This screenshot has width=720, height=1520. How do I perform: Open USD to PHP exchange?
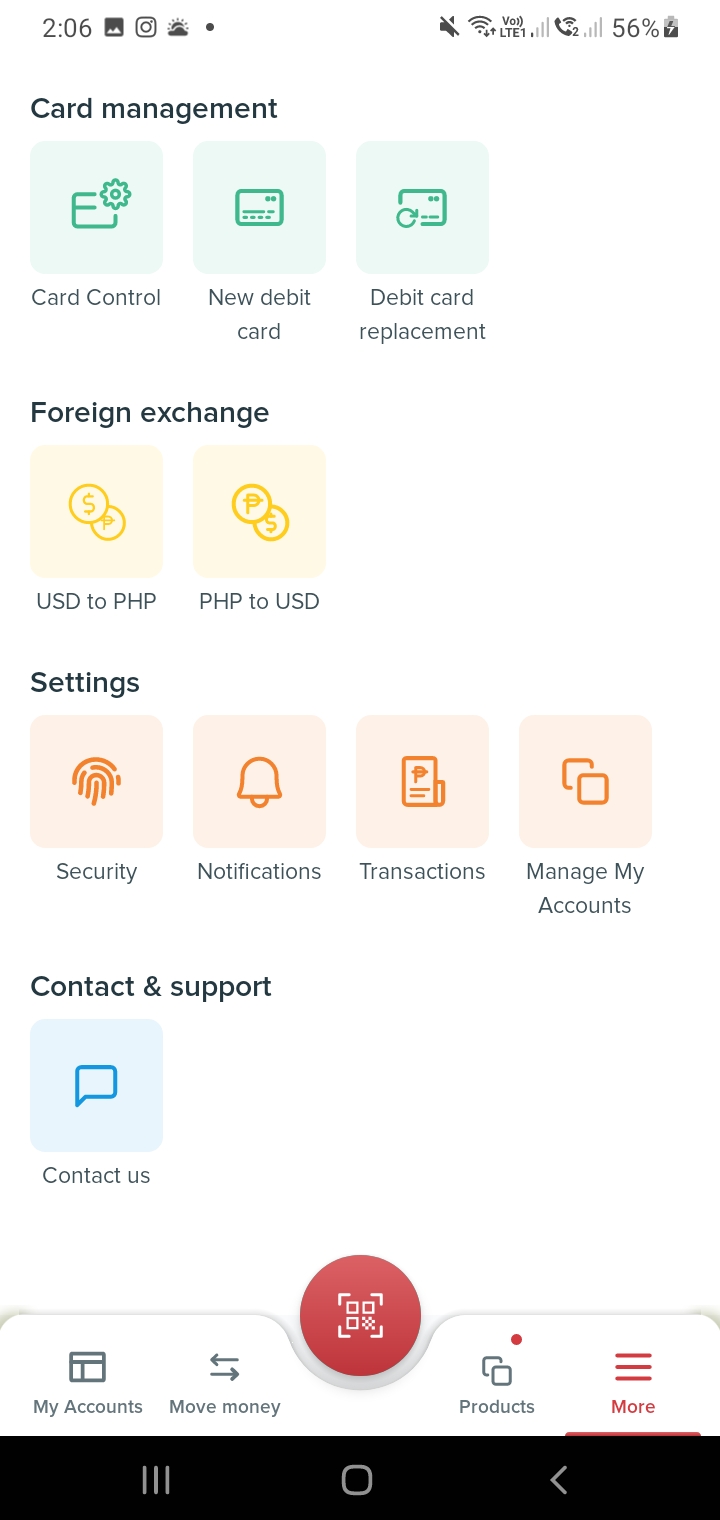[96, 511]
